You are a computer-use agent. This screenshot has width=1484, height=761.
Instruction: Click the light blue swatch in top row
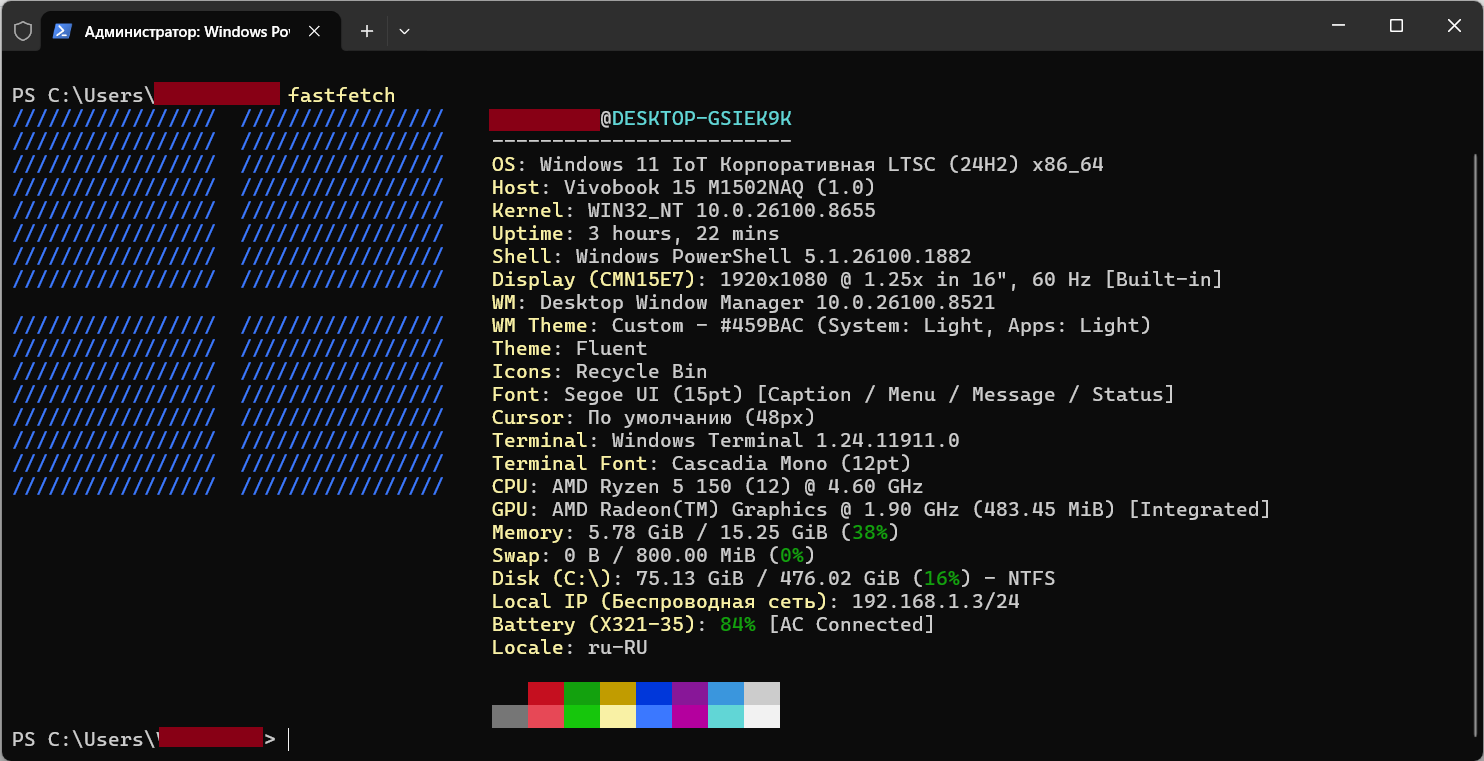(x=726, y=693)
